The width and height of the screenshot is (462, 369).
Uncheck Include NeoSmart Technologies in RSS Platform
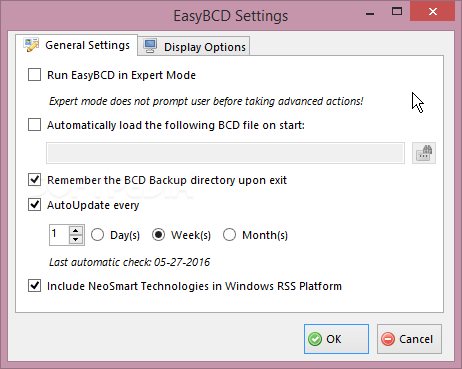pyautogui.click(x=35, y=286)
